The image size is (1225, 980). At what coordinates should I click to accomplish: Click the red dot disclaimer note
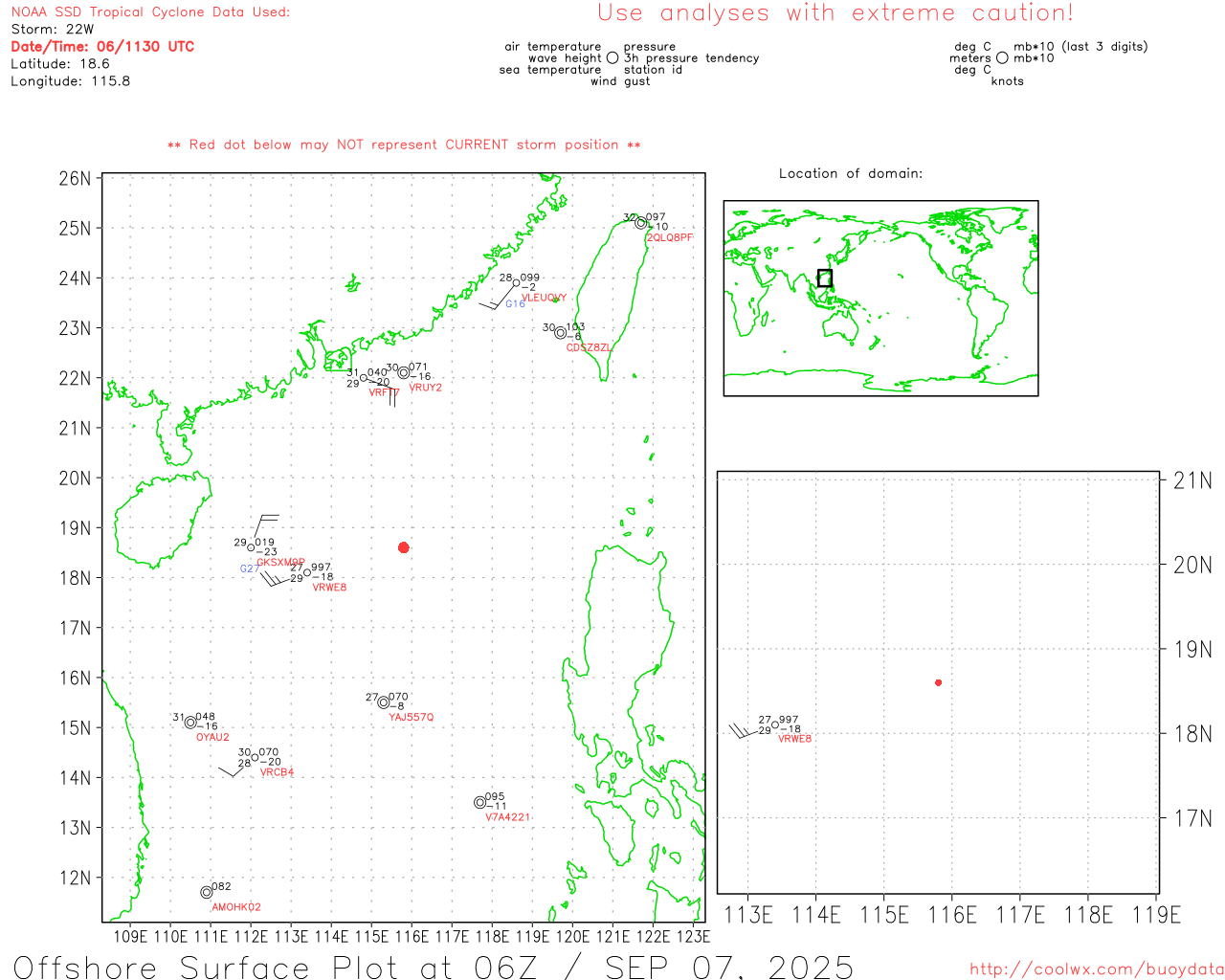(404, 145)
